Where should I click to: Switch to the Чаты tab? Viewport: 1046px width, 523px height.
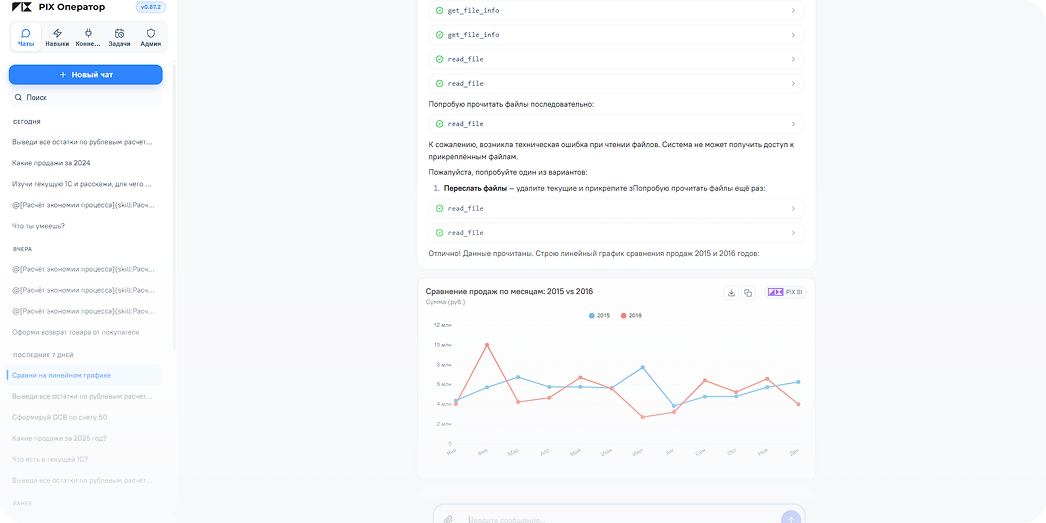[26, 37]
